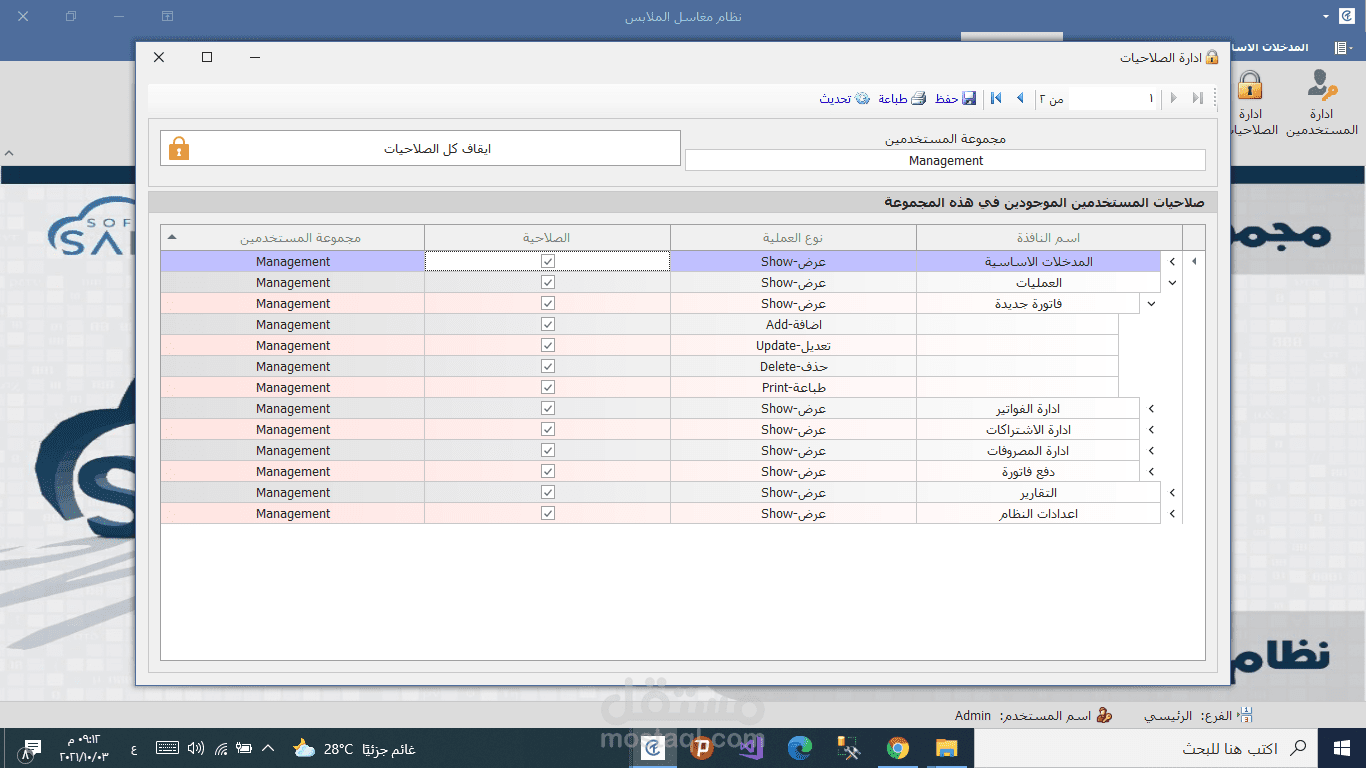Expand the ادارة الفواتير tree row

click(1150, 408)
